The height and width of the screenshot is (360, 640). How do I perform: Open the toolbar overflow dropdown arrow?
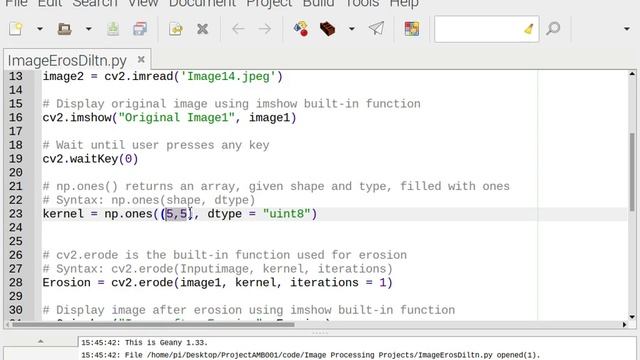[x=627, y=29]
